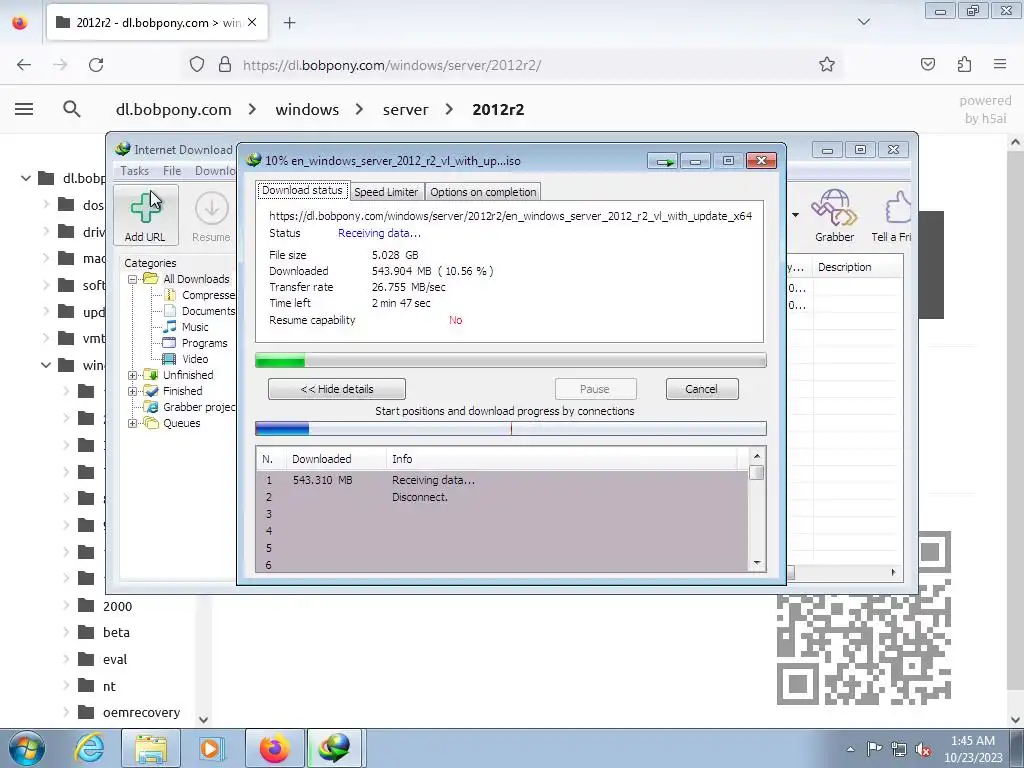Cancel the download
Screen dimensions: 1024x768
coord(702,389)
